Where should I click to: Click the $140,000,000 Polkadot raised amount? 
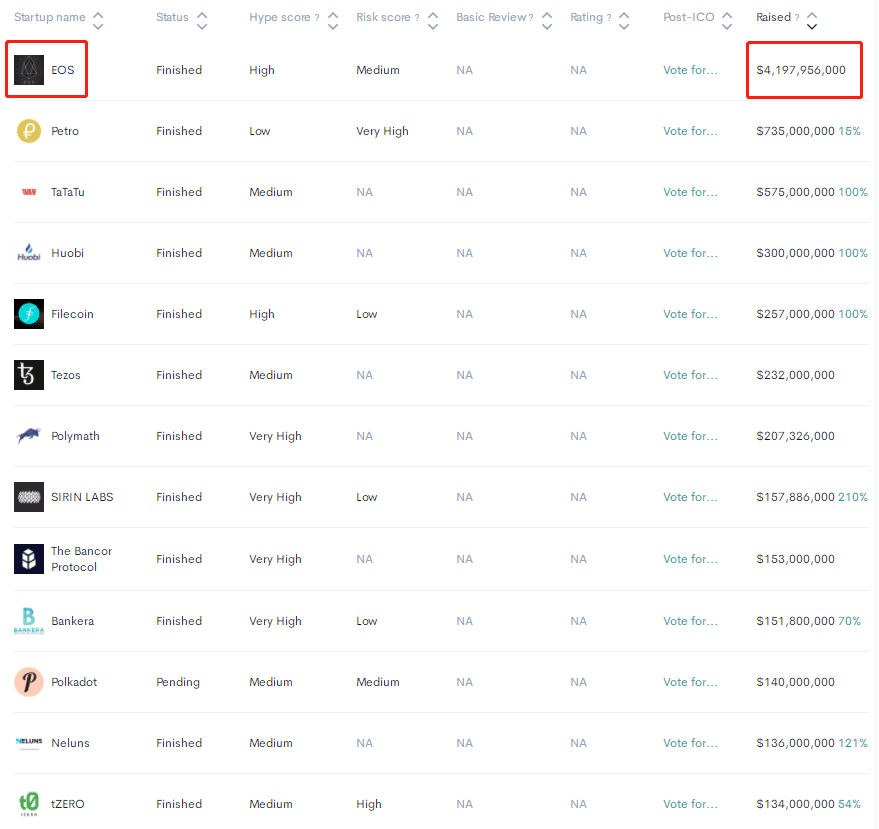[x=795, y=682]
